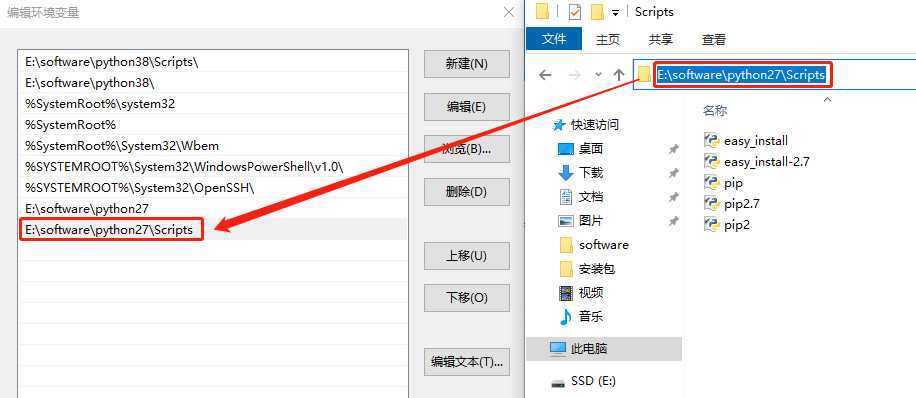Click the easy_install file icon
Viewport: 916px width, 398px height.
[x=711, y=140]
